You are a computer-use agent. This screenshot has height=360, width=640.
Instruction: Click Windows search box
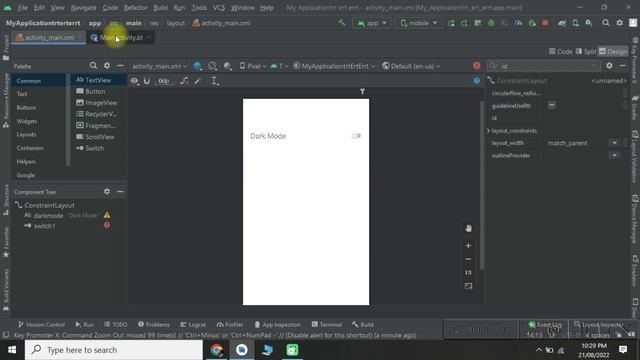[113, 350]
